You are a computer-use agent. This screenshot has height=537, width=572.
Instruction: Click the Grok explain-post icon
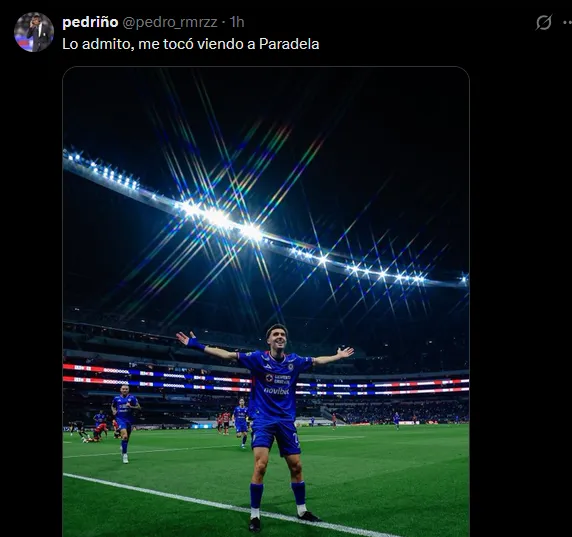click(544, 22)
